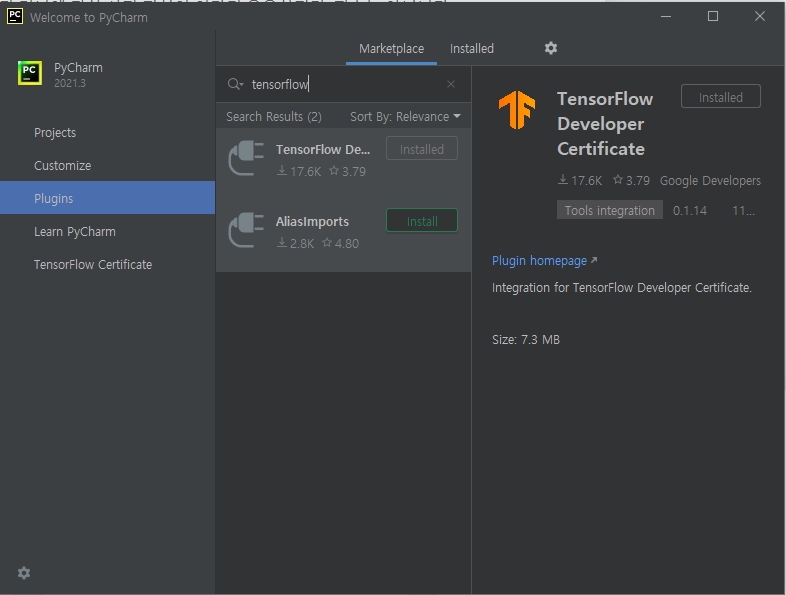
Task: Click the Tools integration tag
Action: (610, 210)
